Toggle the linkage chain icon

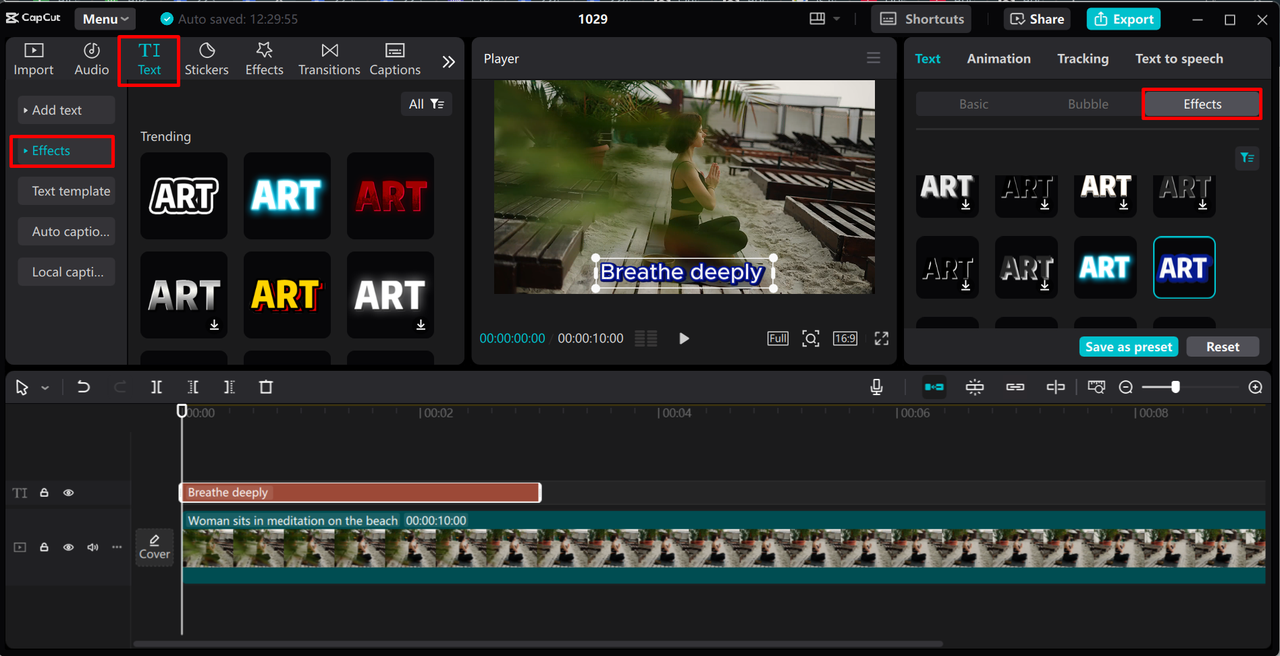pyautogui.click(x=1015, y=387)
